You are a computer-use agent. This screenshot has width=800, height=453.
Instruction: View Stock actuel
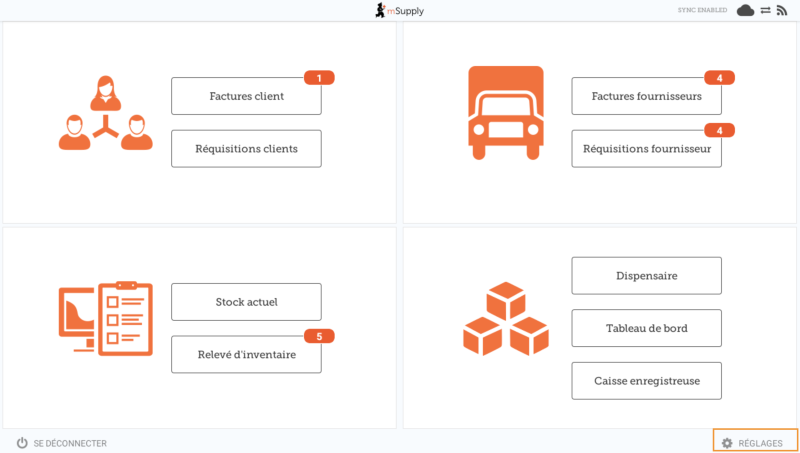point(246,302)
